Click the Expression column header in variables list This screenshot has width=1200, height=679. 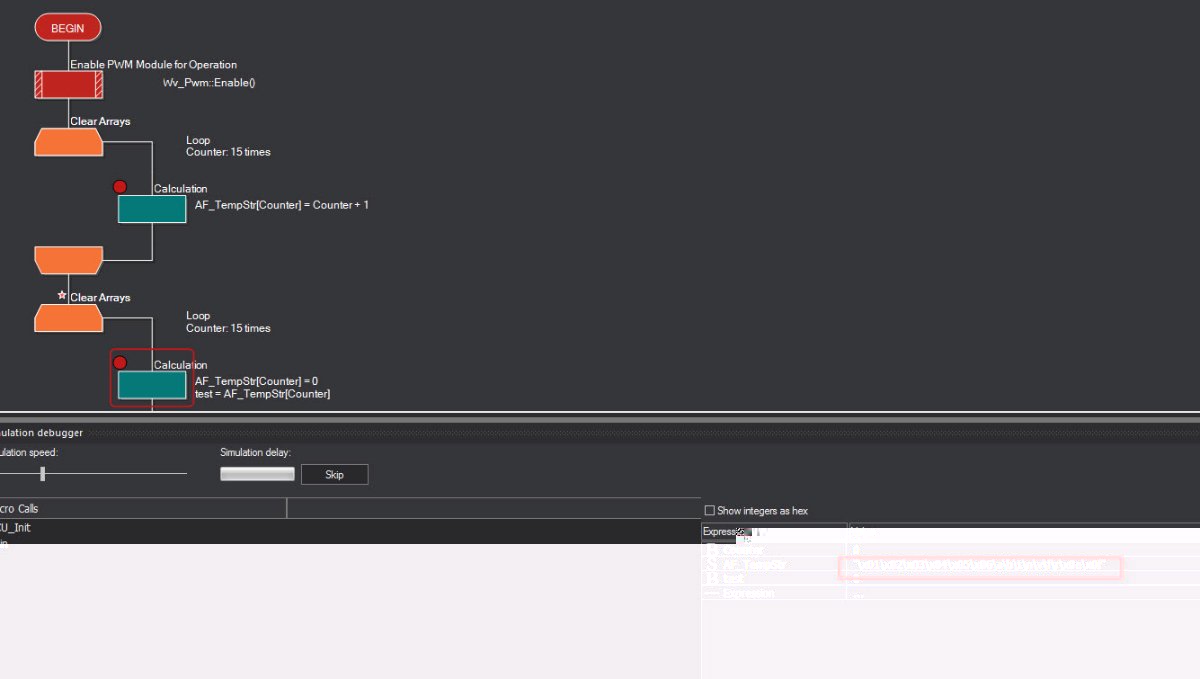tap(774, 532)
